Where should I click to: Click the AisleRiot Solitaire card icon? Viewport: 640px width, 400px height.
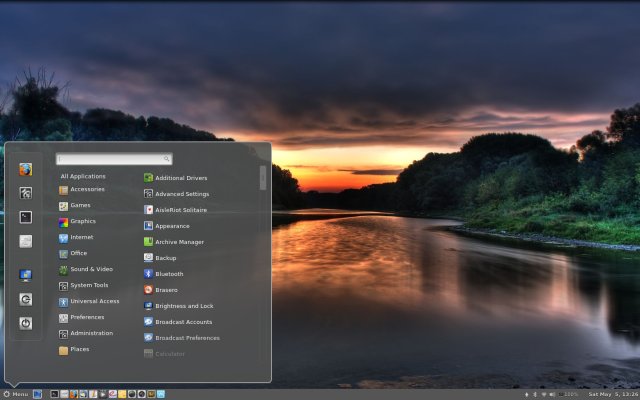(x=149, y=209)
